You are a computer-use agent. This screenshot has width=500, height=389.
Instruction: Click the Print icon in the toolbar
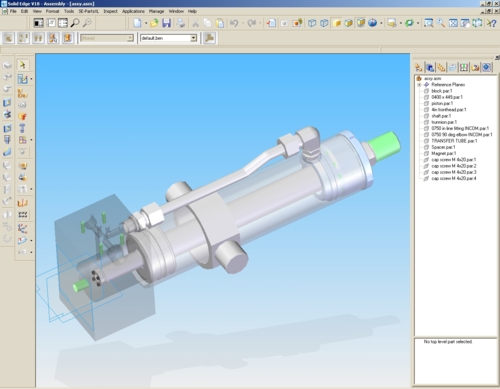click(x=180, y=23)
